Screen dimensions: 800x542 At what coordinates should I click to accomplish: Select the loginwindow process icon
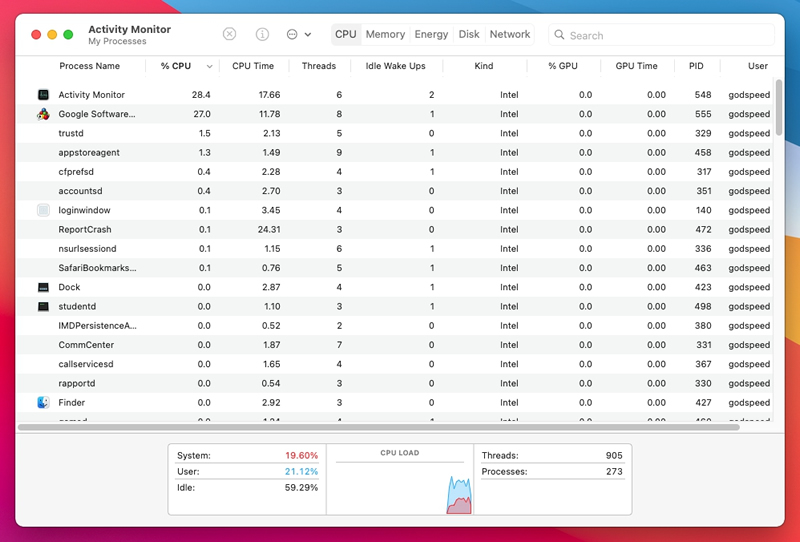pos(43,210)
